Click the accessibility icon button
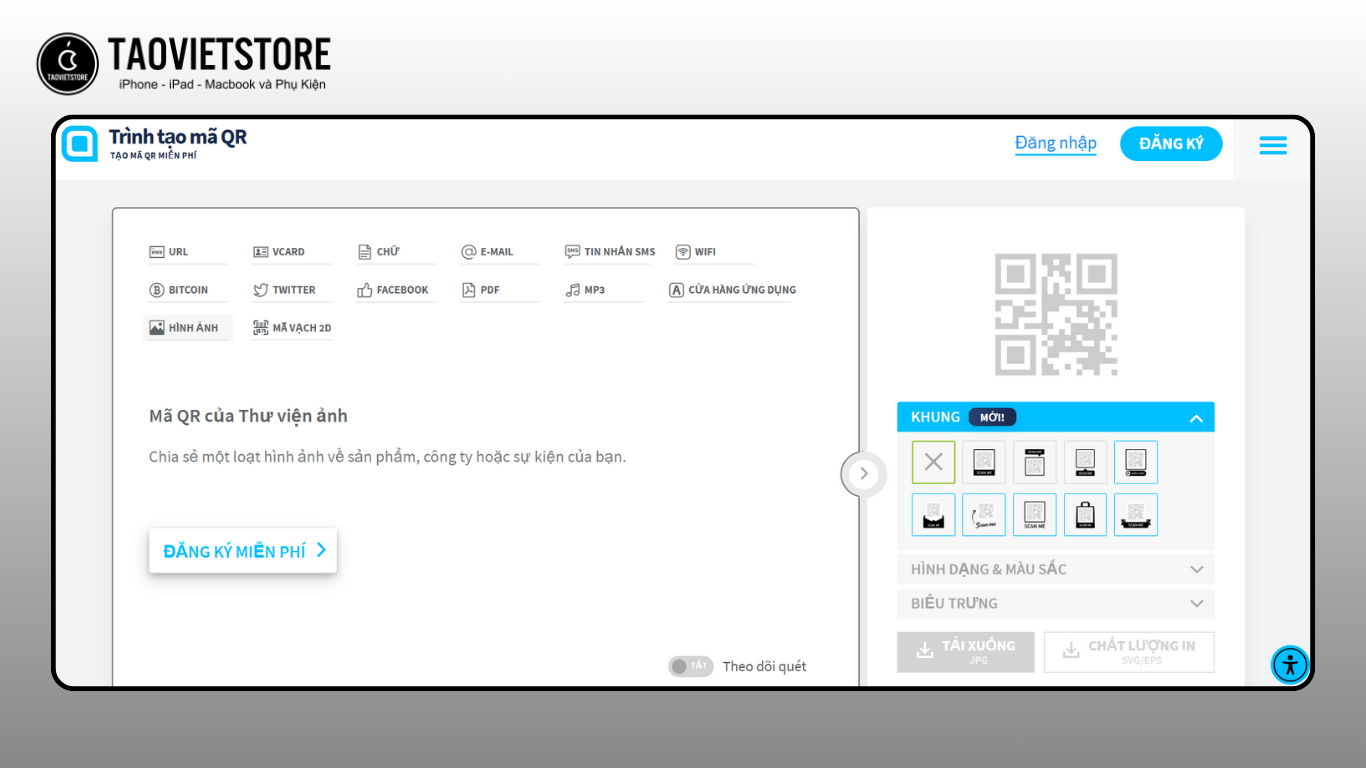 (x=1290, y=664)
